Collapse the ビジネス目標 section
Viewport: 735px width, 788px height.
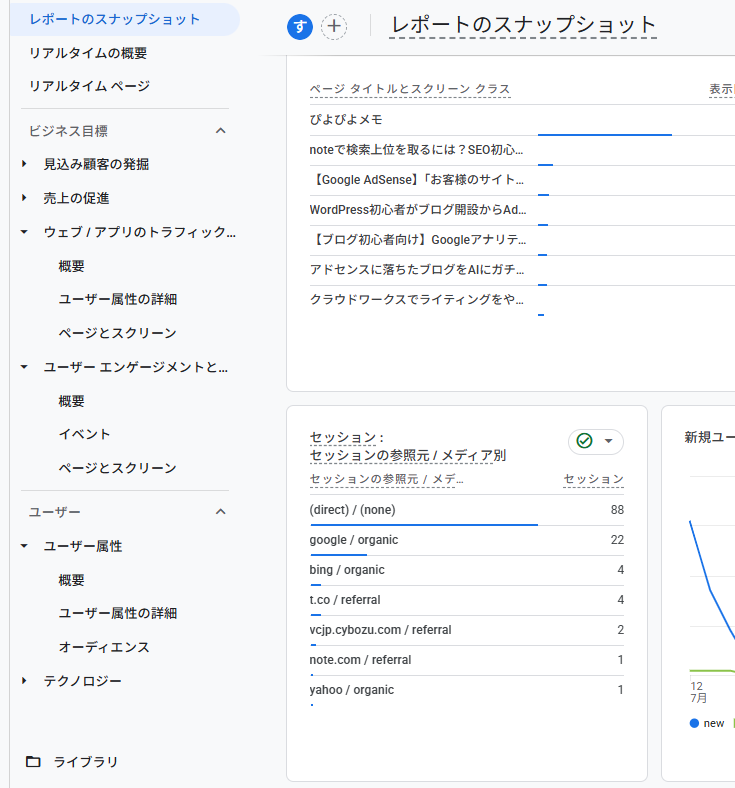(x=221, y=131)
